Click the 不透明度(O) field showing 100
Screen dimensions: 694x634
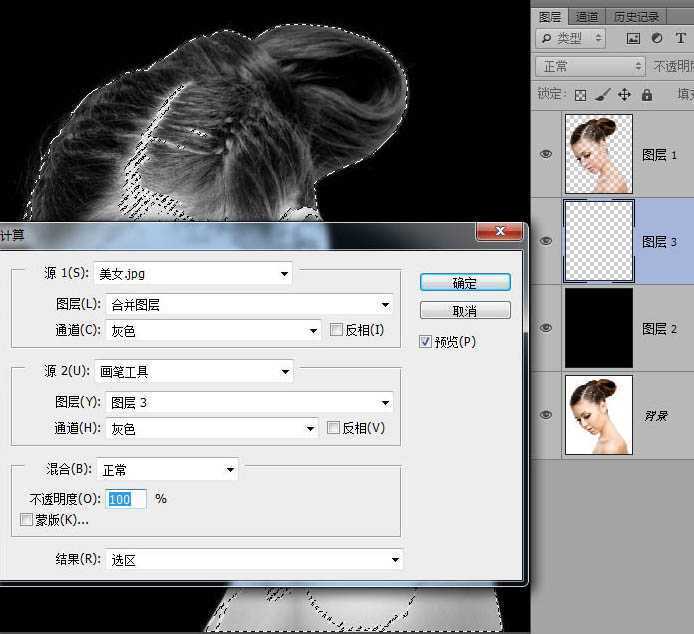[126, 499]
